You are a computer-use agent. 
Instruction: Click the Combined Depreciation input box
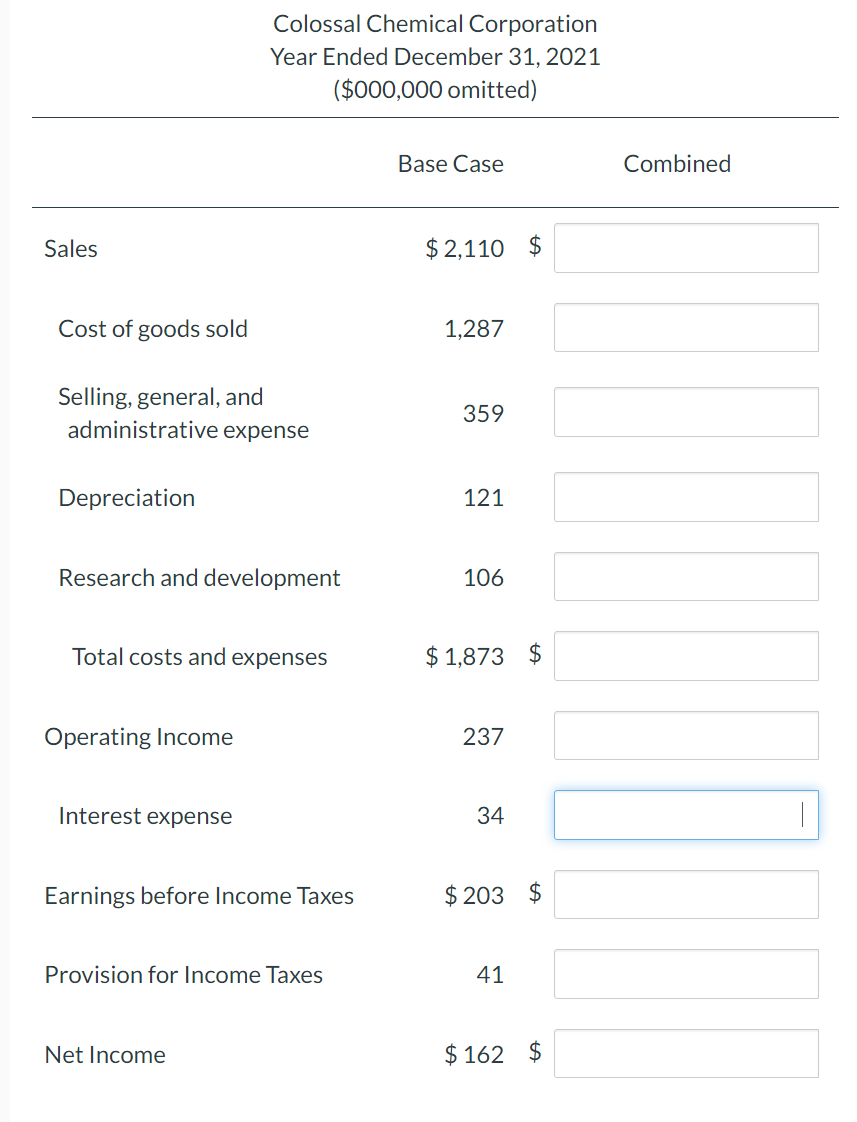[x=686, y=497]
